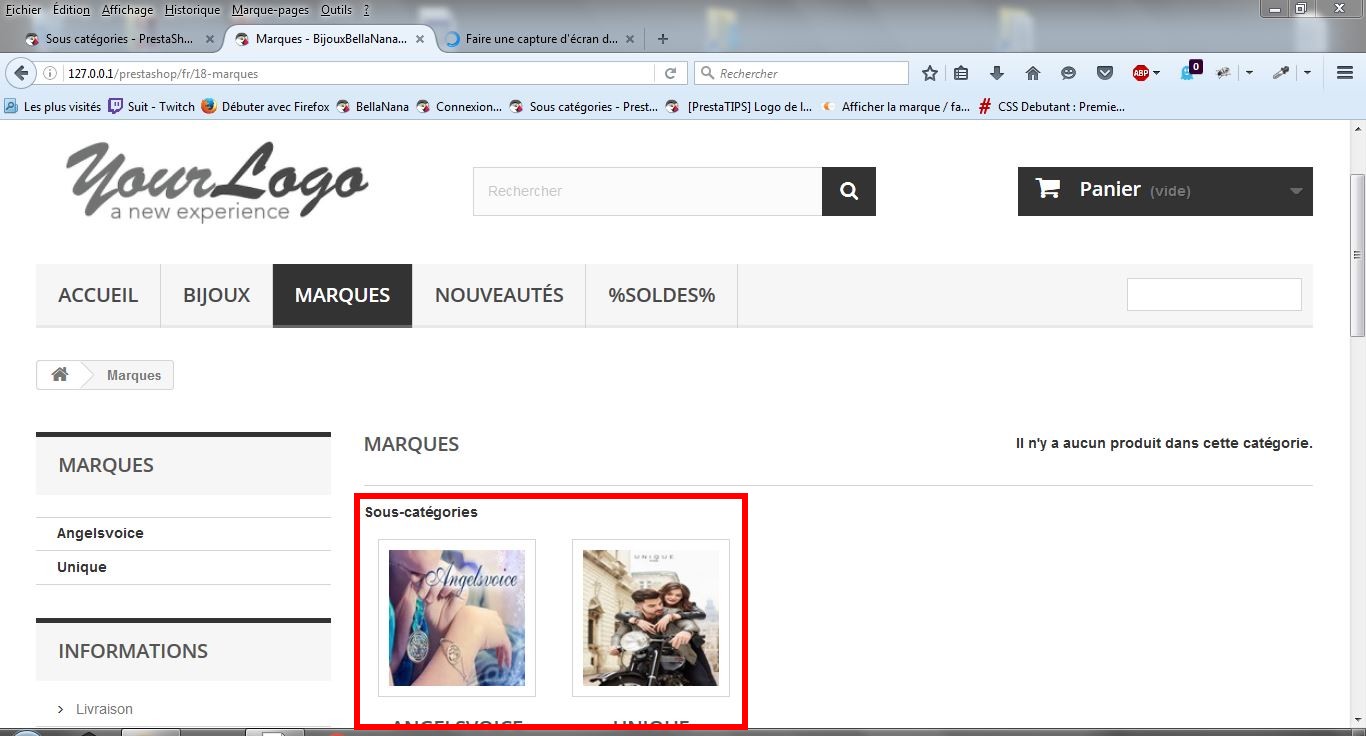Viewport: 1366px width, 736px height.
Task: Show bookmarks list icon in toolbar
Action: tap(961, 73)
